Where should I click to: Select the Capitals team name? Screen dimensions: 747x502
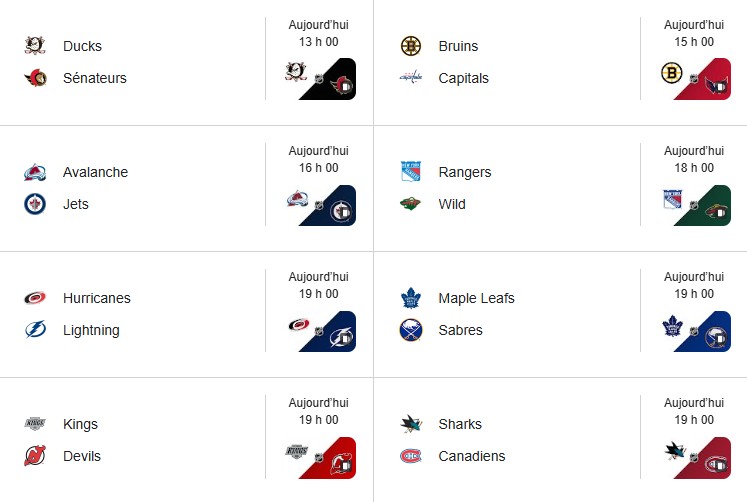tap(463, 78)
